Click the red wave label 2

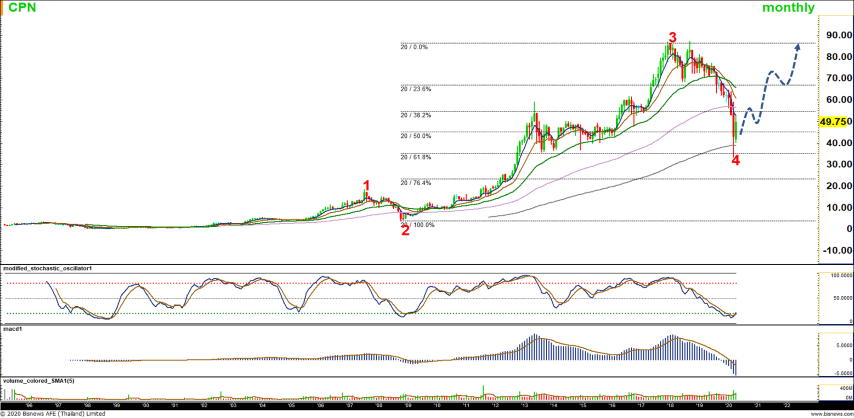coord(405,230)
